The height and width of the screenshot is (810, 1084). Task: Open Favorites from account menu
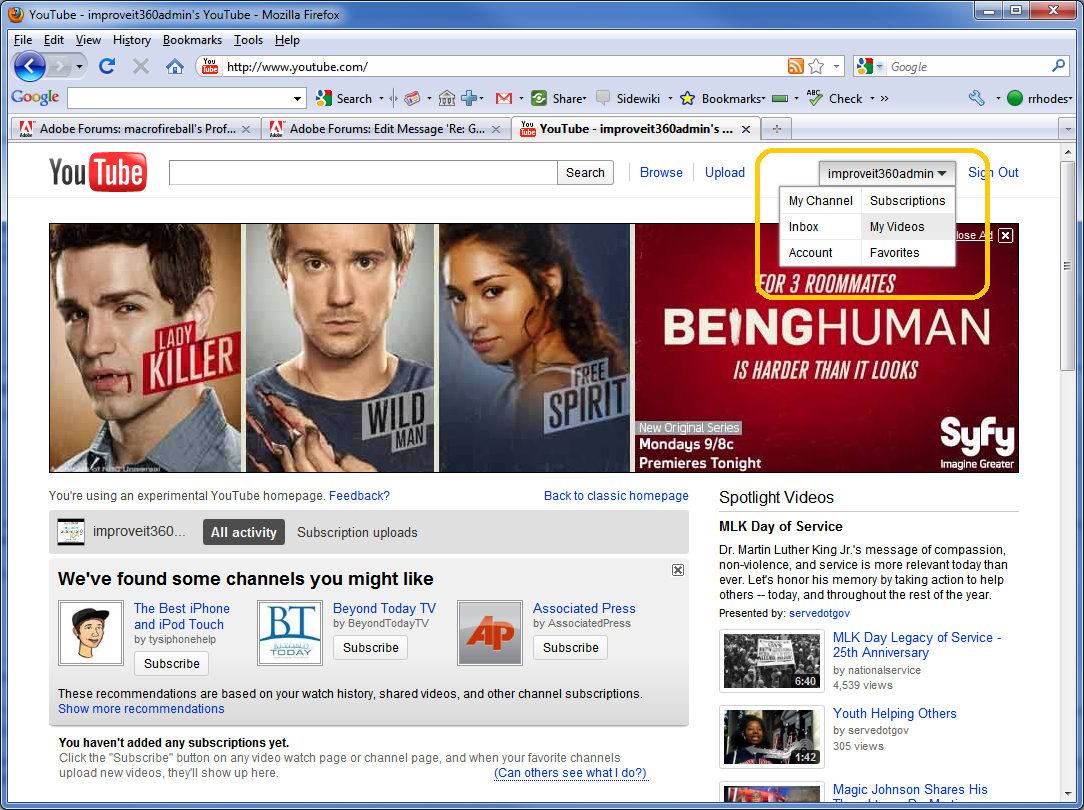pyautogui.click(x=908, y=253)
